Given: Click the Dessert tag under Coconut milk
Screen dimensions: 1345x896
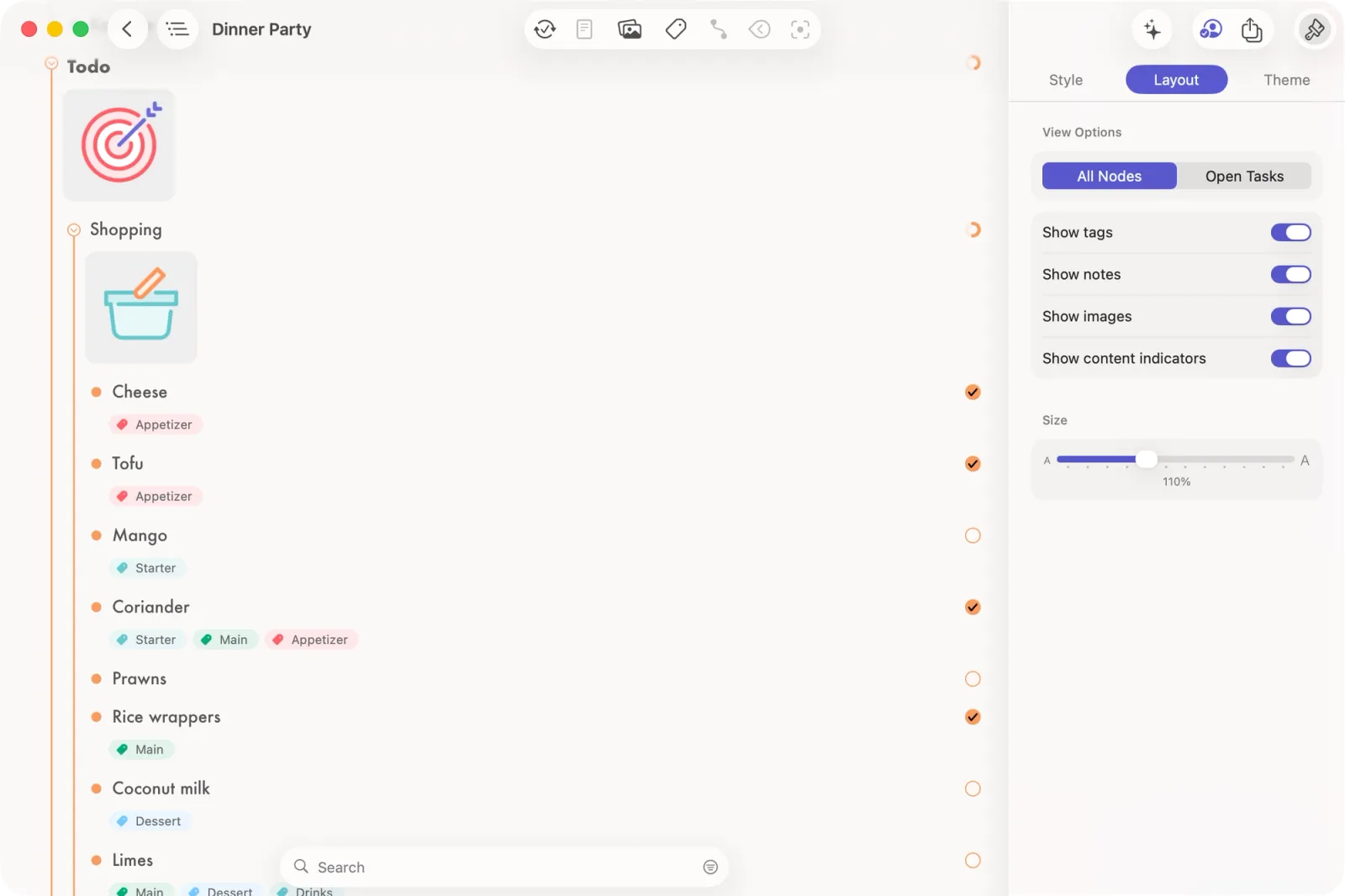Looking at the screenshot, I should point(150,821).
